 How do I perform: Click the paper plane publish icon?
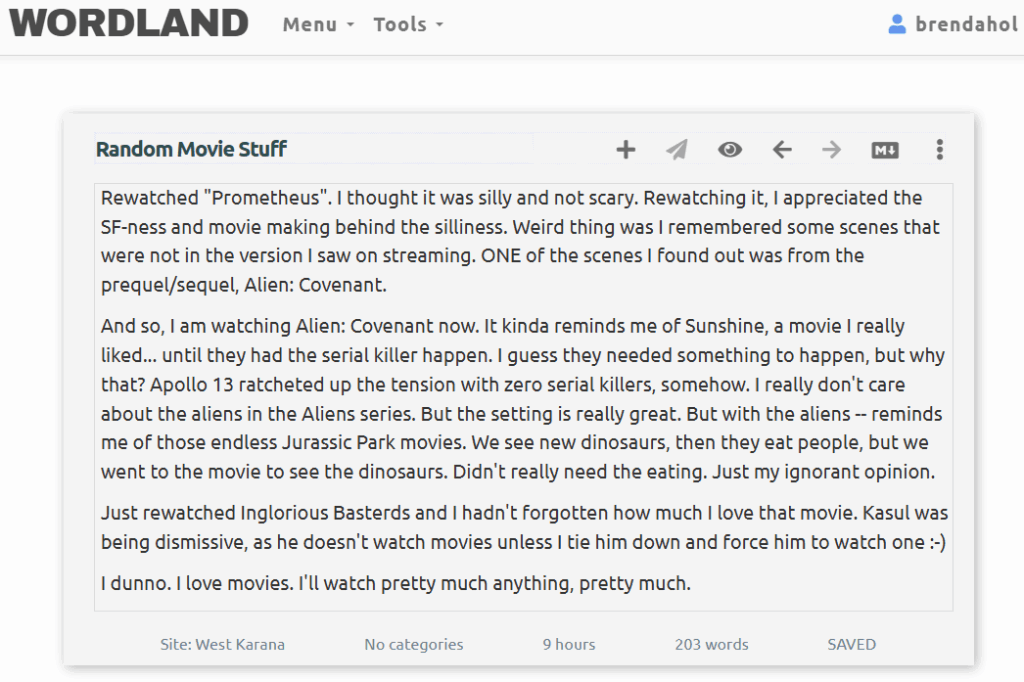click(677, 150)
